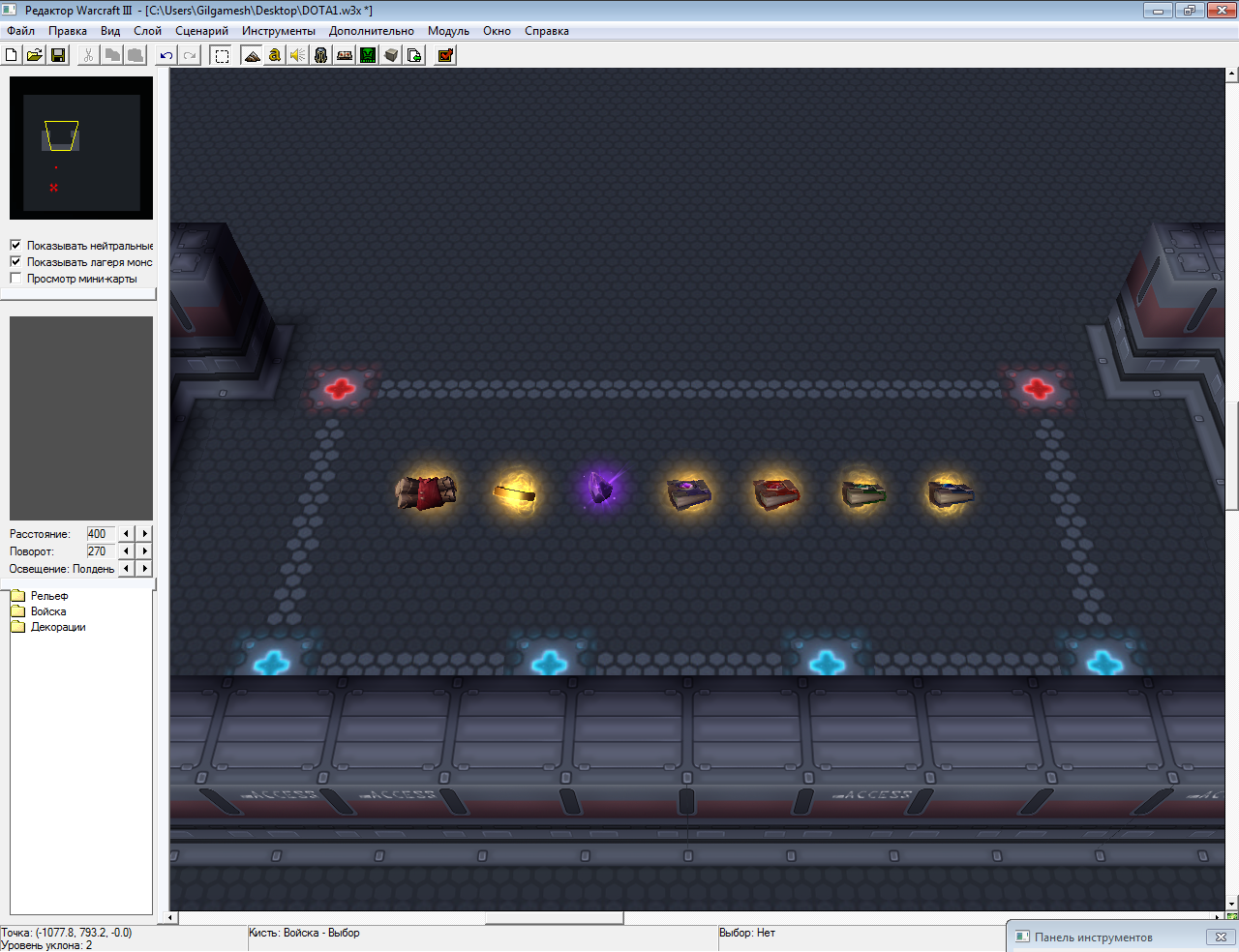The width and height of the screenshot is (1239, 952).
Task: Click the 'Выбор: Нет' status bar text
Action: [x=747, y=934]
